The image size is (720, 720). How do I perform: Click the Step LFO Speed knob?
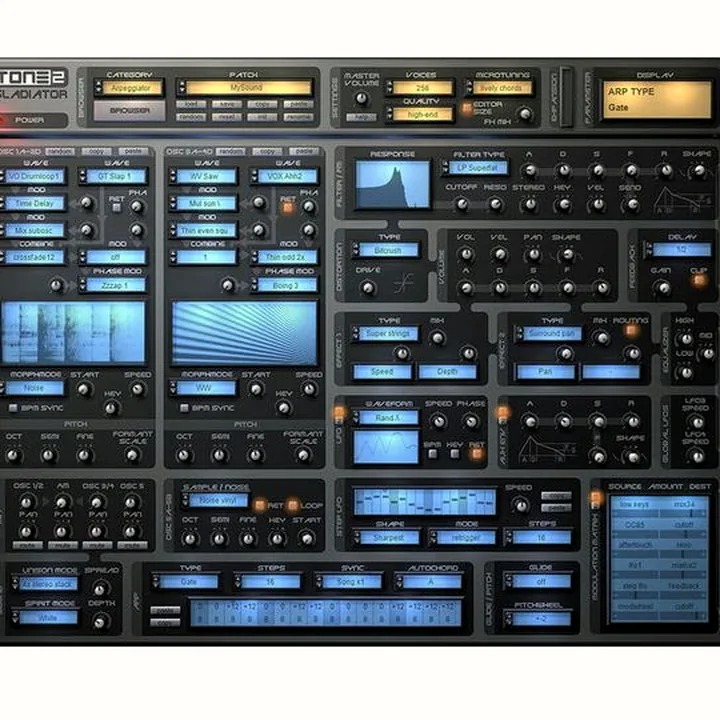(520, 506)
